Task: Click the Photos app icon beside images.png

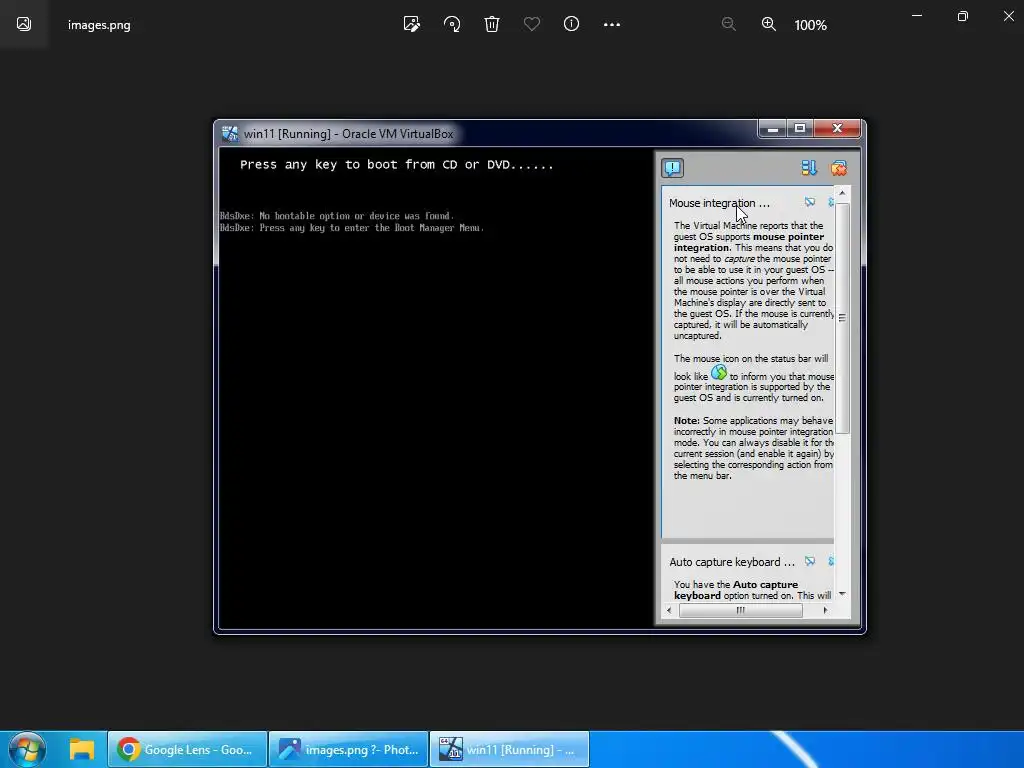Action: [24, 24]
